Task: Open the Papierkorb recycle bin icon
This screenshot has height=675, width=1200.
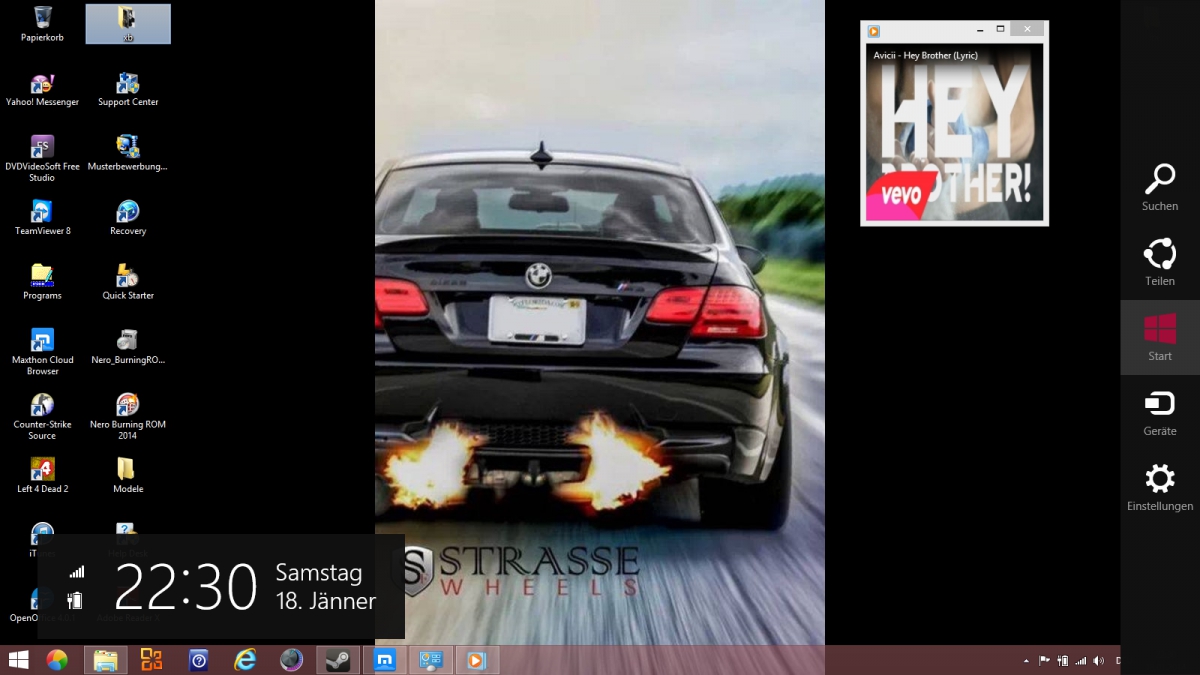Action: click(x=43, y=24)
